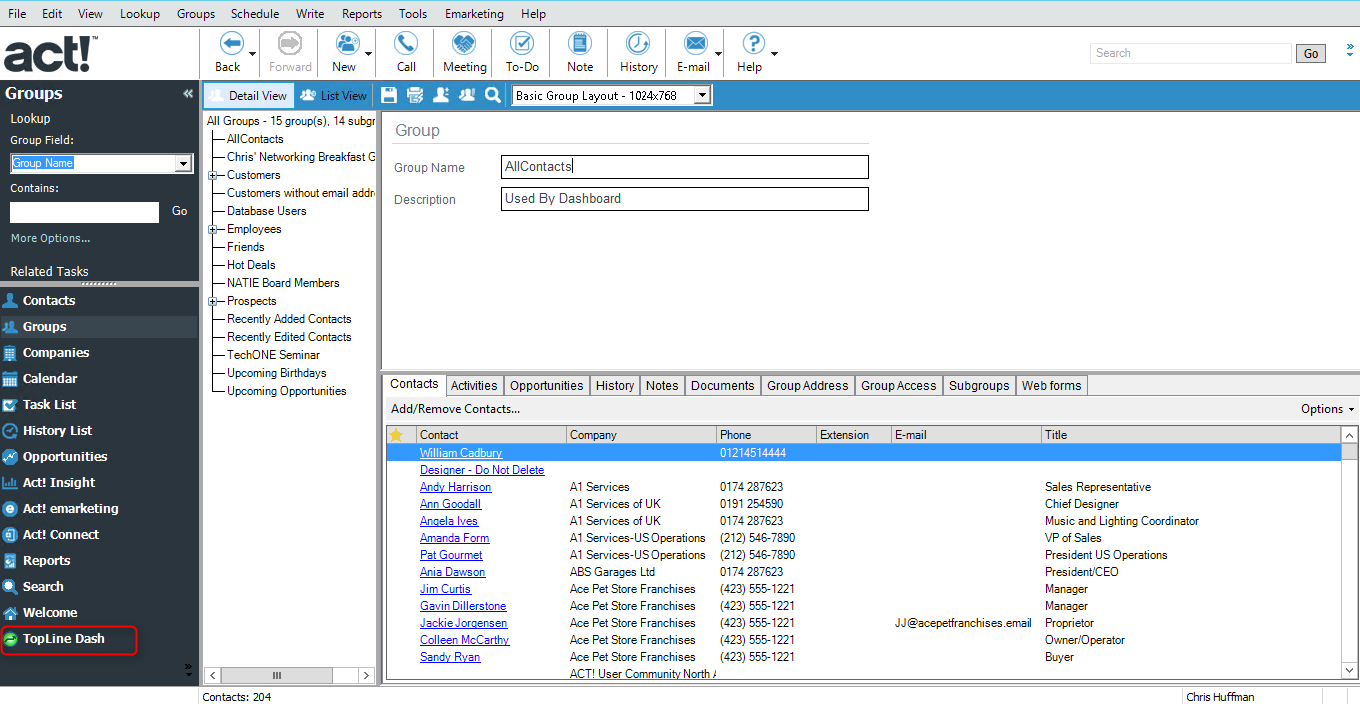Switch to Detail View

247,96
